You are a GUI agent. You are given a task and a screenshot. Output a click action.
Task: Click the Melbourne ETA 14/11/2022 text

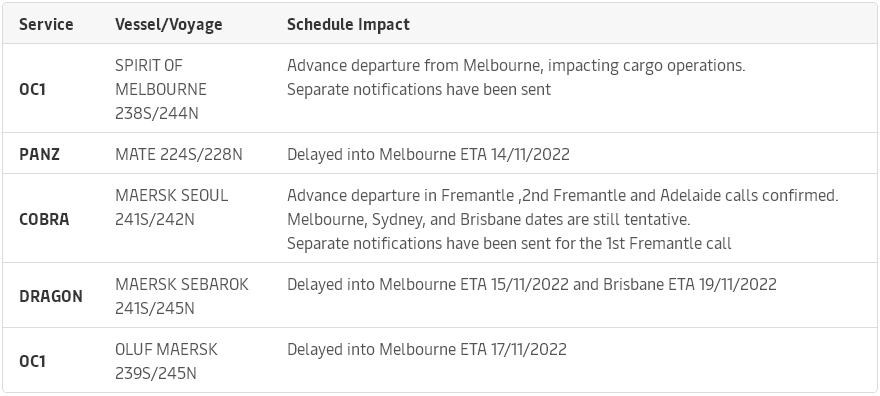point(474,154)
